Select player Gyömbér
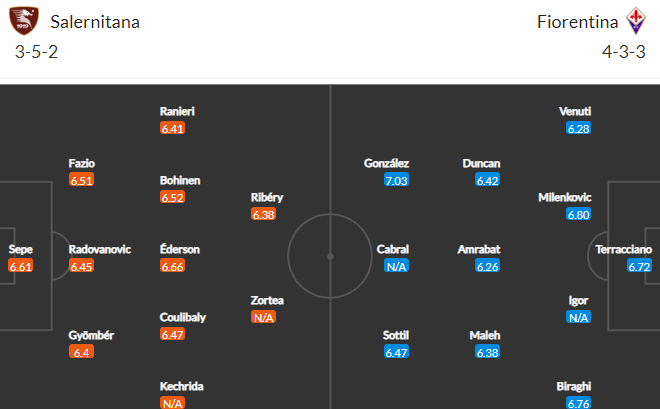 point(91,335)
